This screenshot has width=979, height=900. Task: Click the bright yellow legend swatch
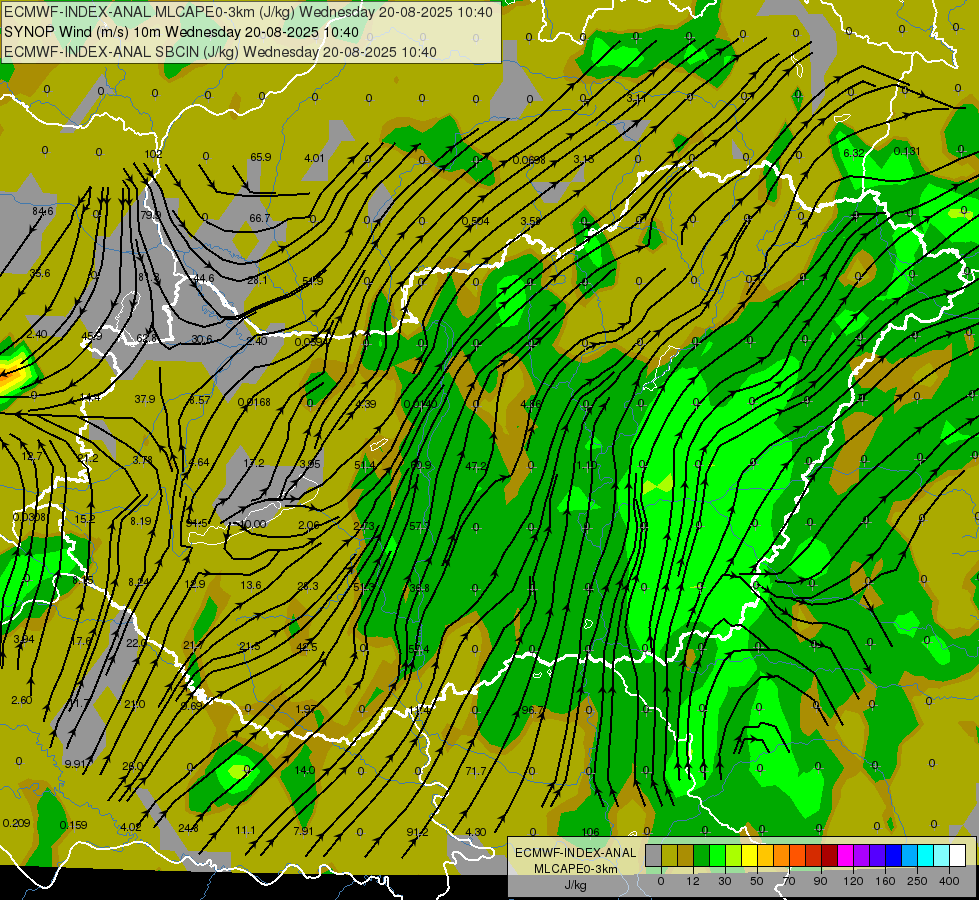pyautogui.click(x=750, y=855)
